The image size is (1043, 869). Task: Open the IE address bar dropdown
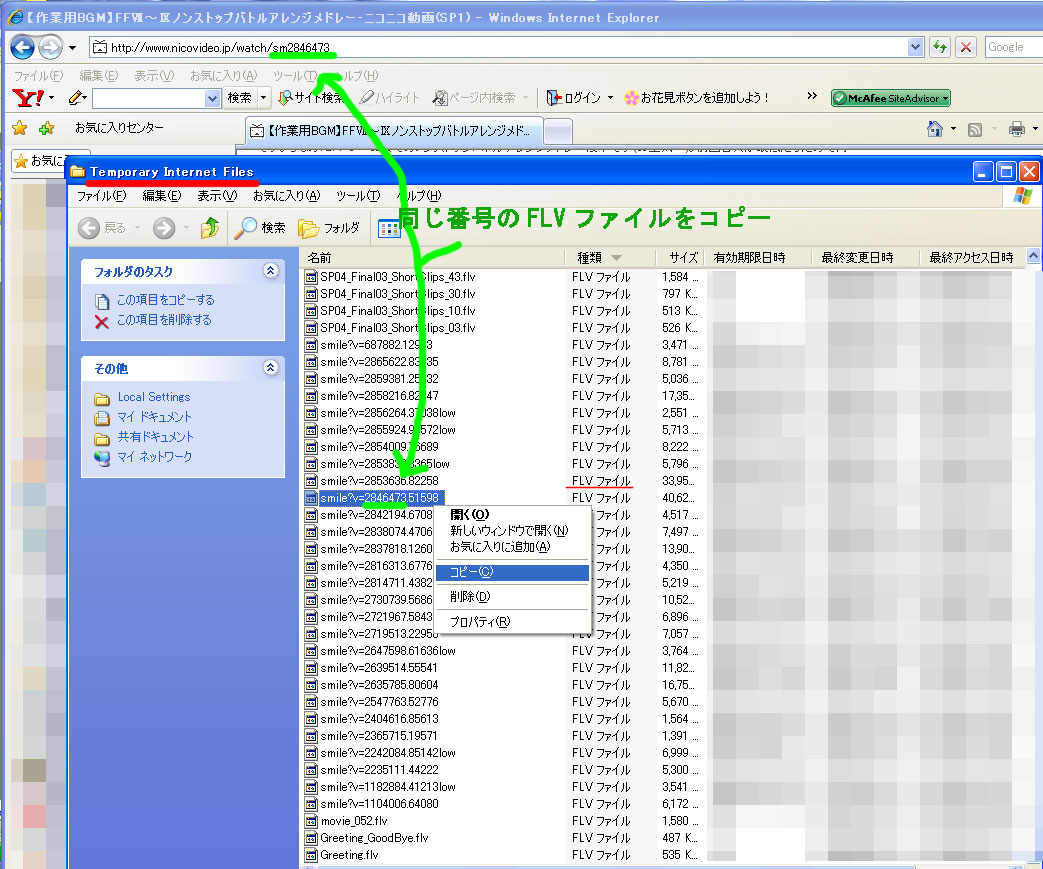pos(915,47)
